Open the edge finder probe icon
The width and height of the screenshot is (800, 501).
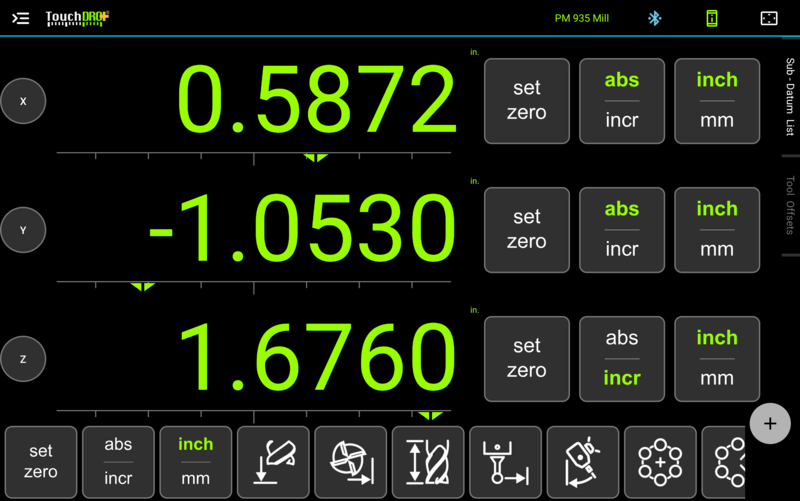pos(505,462)
